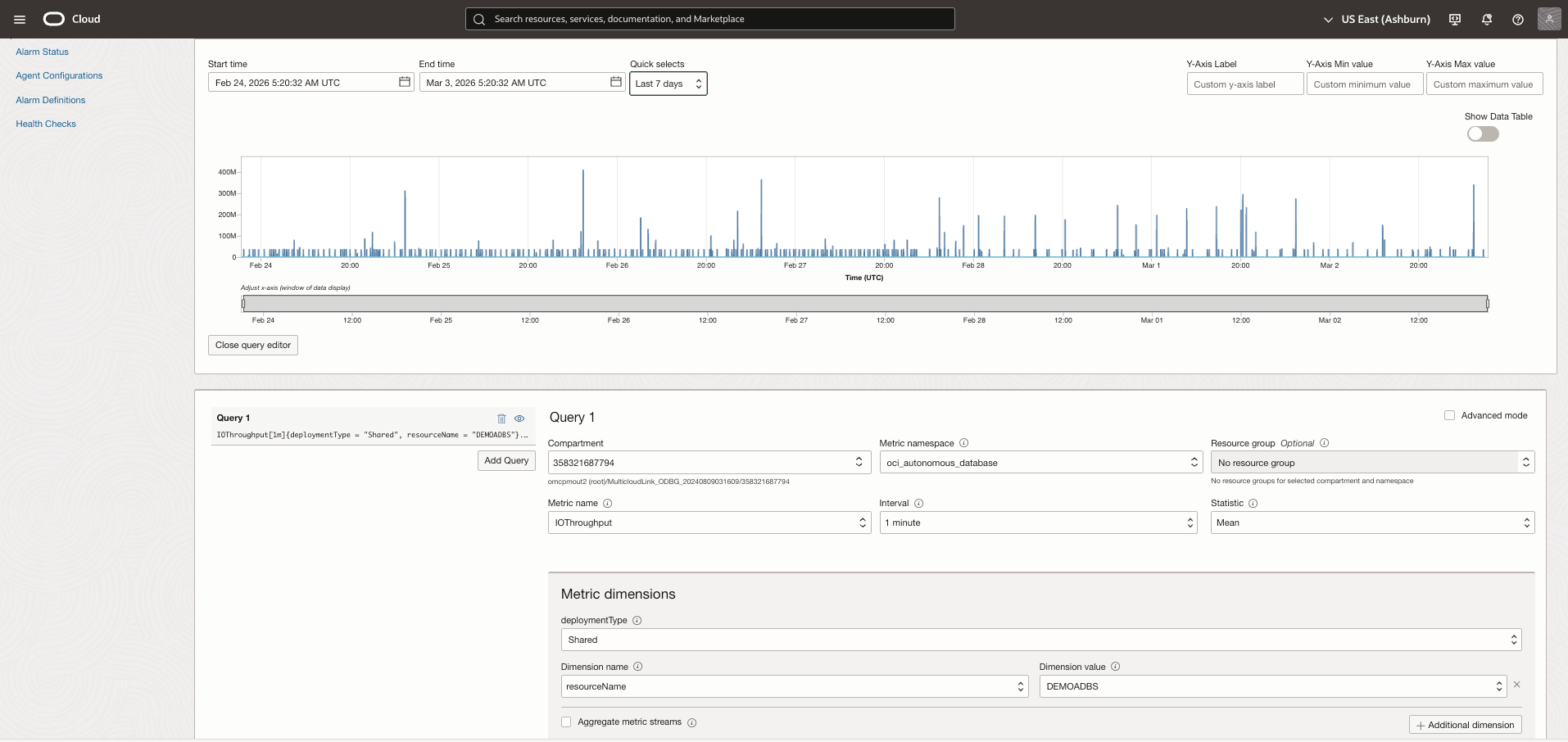
Task: Click the Add Query button
Action: tap(506, 460)
